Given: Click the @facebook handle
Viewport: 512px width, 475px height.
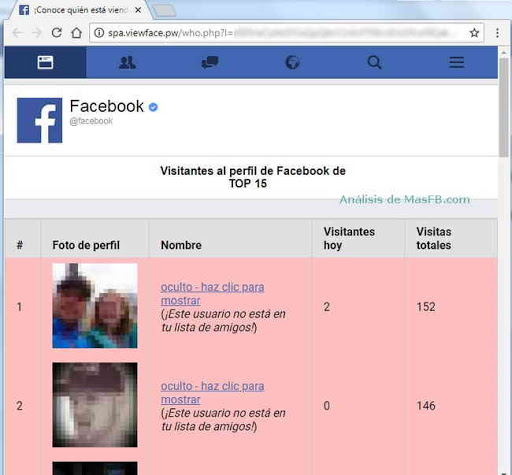Looking at the screenshot, I should (91, 121).
